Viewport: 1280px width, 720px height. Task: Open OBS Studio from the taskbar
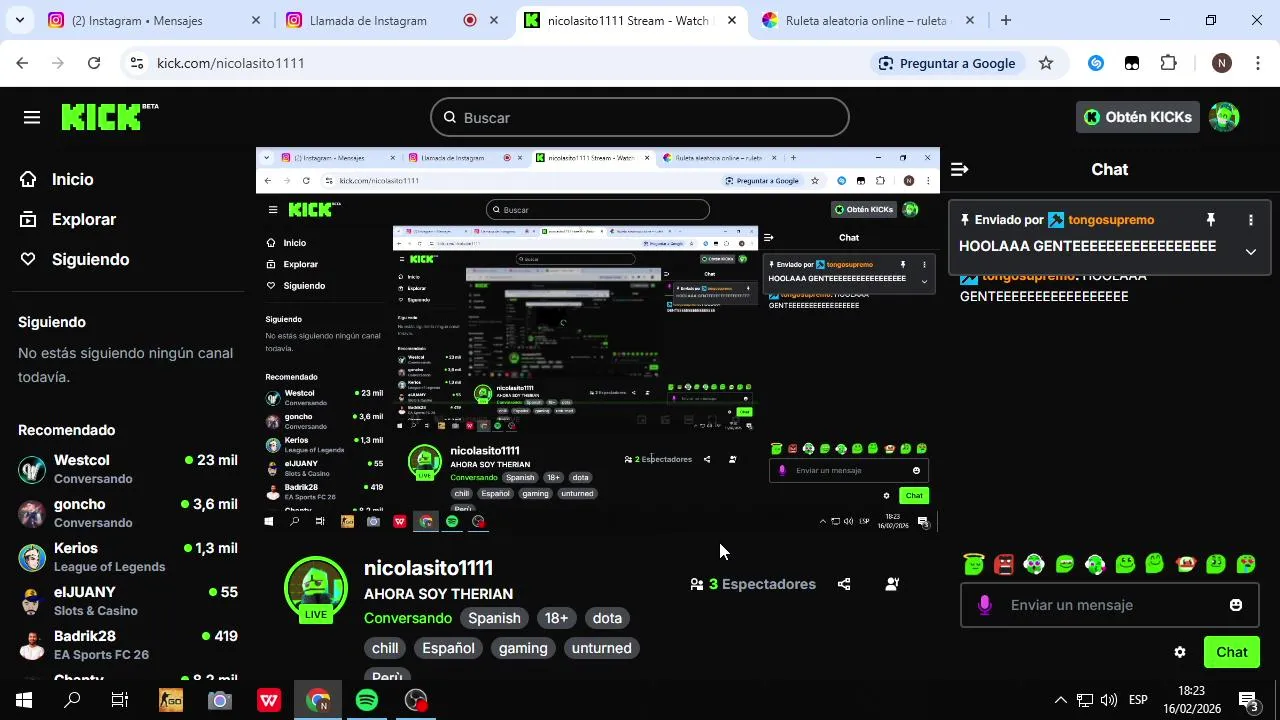(416, 700)
